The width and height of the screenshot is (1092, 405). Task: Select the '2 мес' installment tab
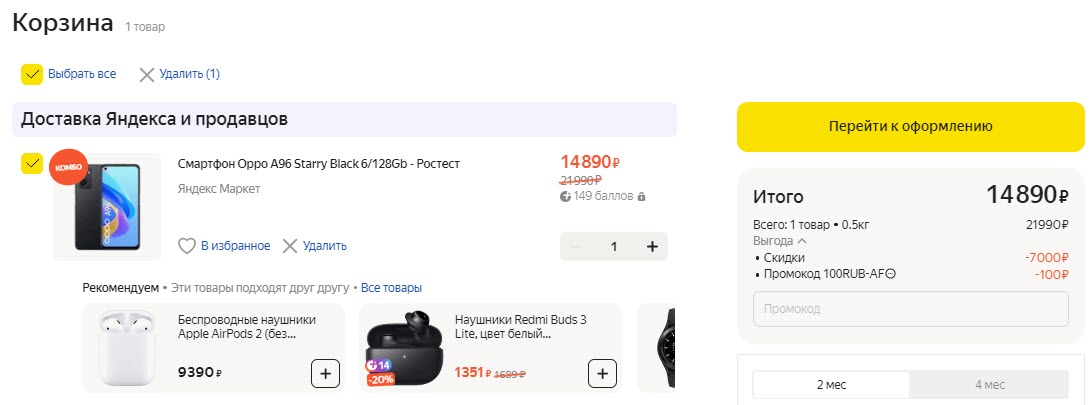coord(832,385)
